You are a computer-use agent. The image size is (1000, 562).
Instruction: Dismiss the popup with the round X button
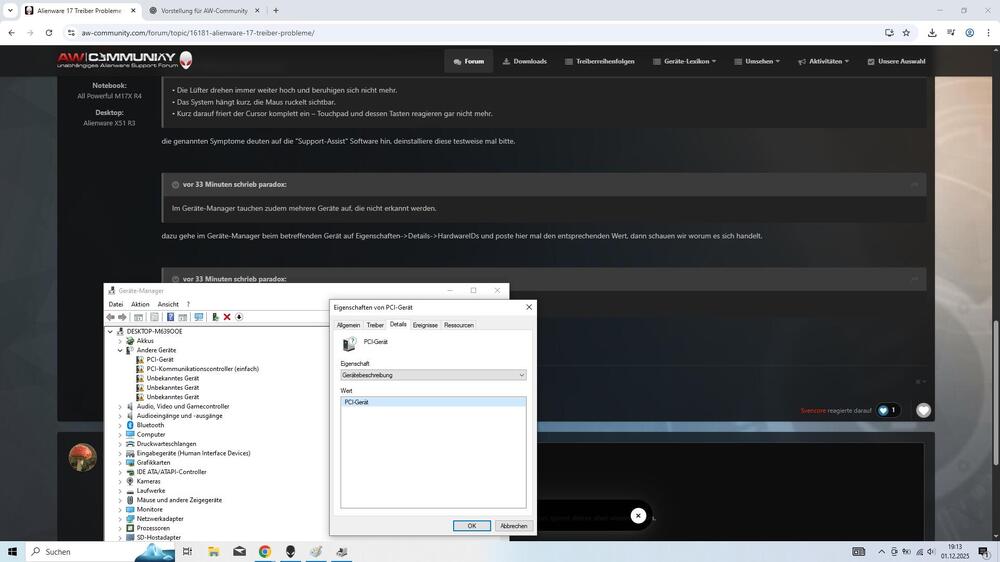(x=638, y=516)
